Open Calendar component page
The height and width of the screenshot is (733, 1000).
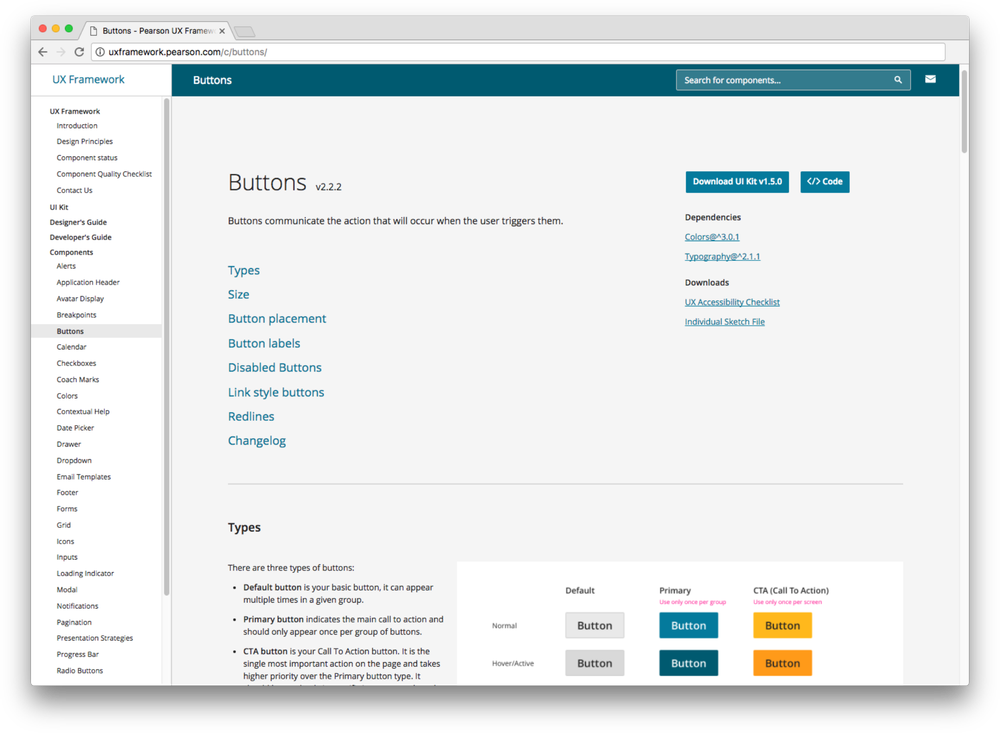click(x=71, y=347)
